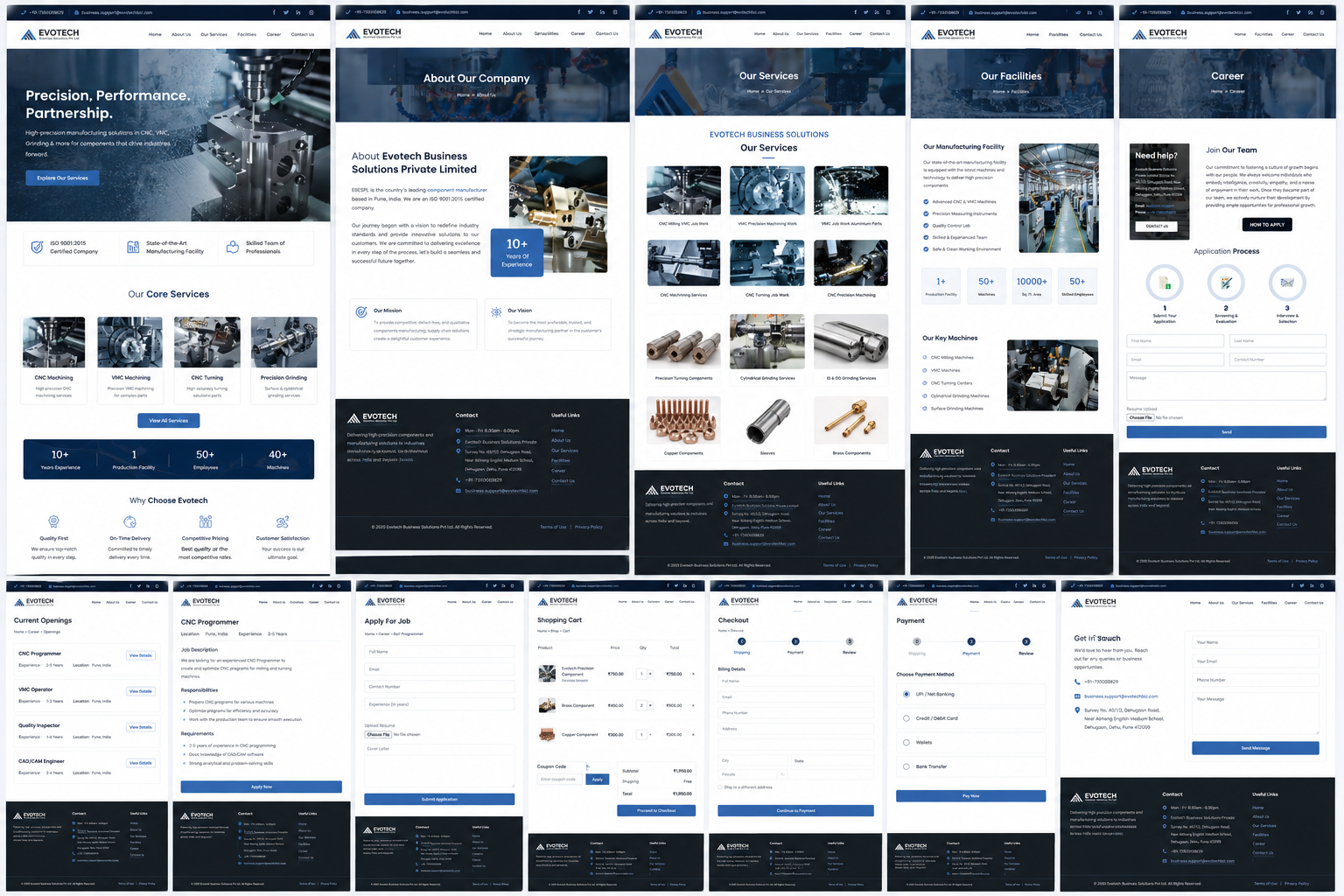Click the Submit Application button
Viewport: 1344px width, 896px height.
point(439,800)
